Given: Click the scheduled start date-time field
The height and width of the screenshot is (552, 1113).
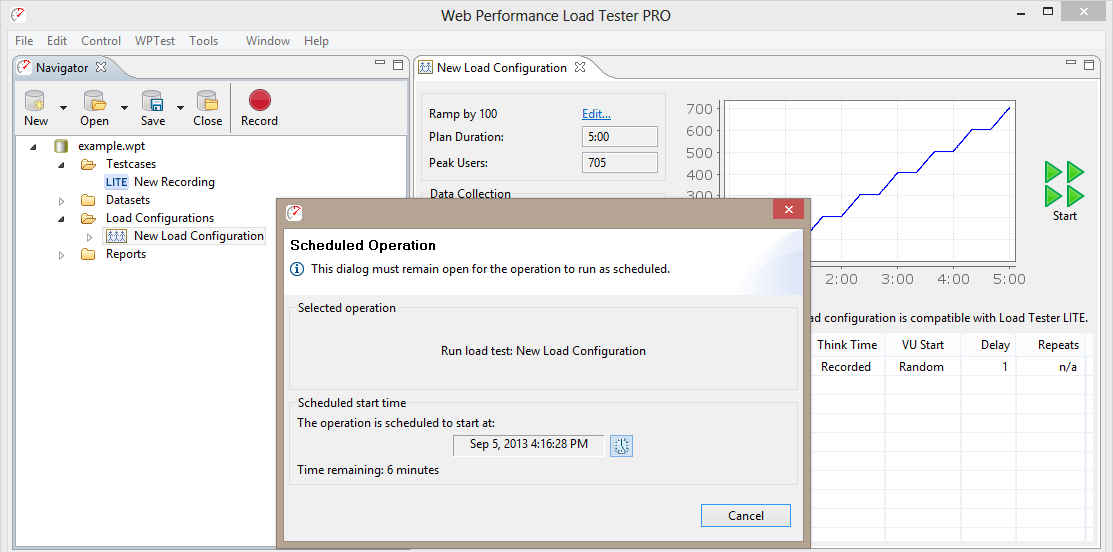Looking at the screenshot, I should click(529, 445).
